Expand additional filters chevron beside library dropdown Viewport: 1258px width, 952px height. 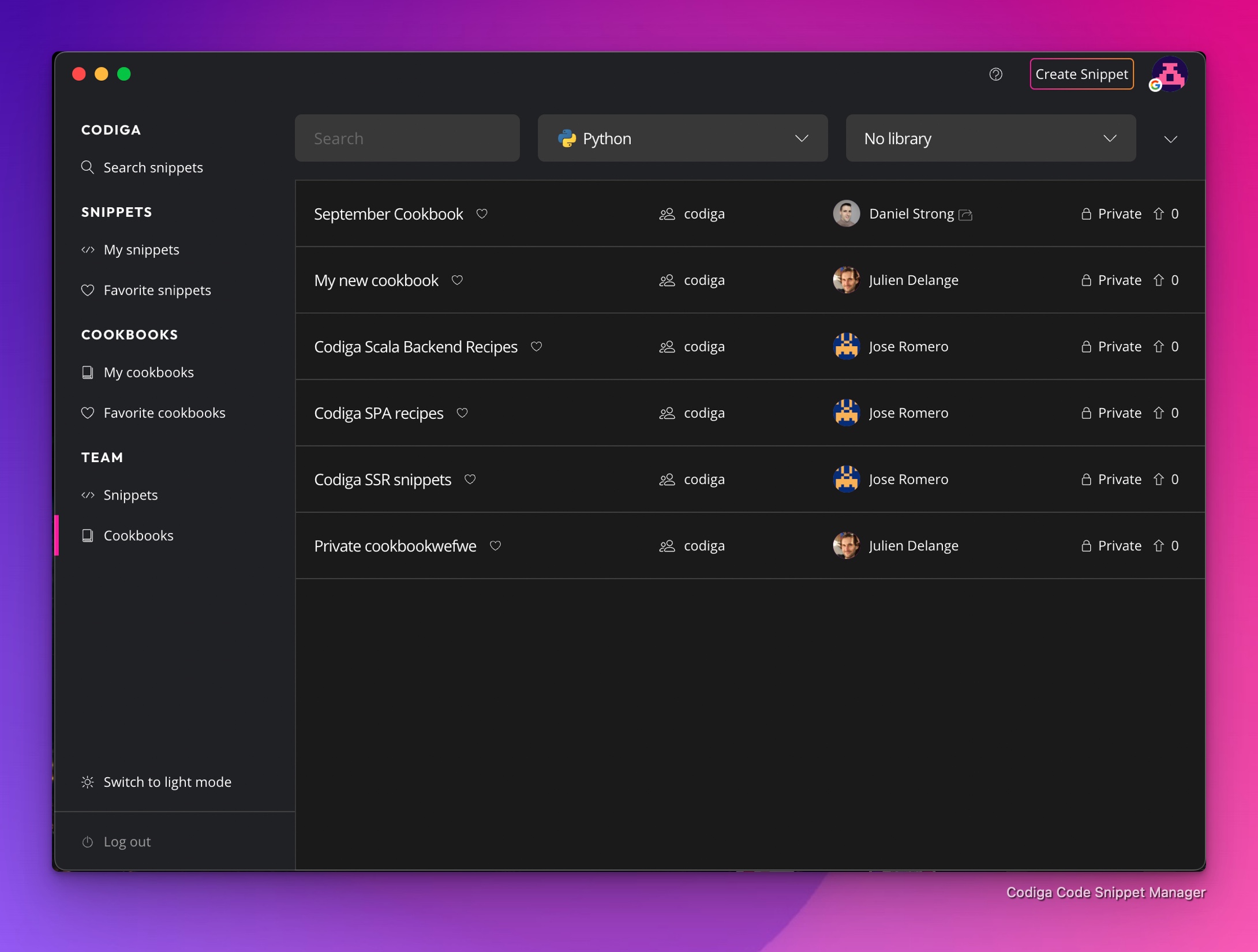point(1170,139)
